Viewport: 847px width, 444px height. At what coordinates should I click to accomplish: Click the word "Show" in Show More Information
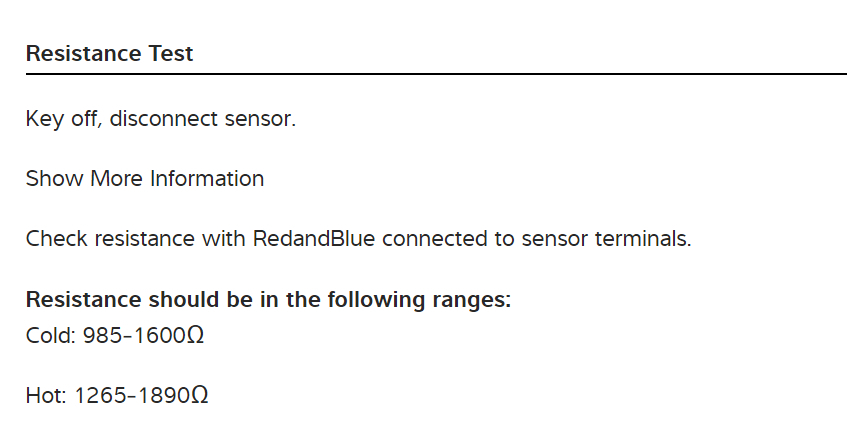pyautogui.click(x=55, y=179)
